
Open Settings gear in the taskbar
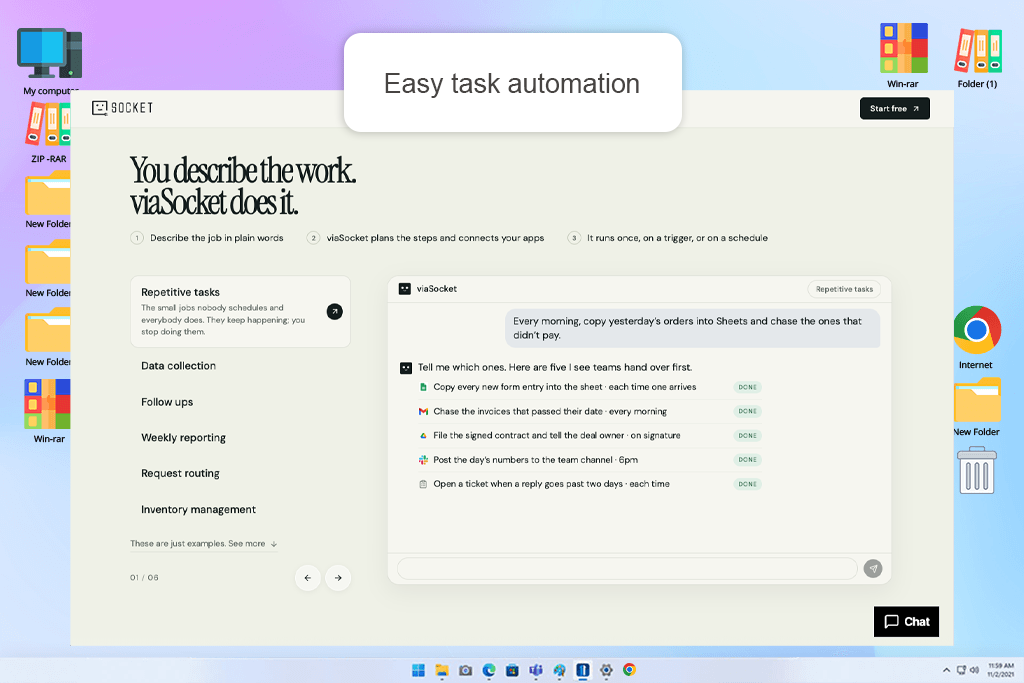606,670
